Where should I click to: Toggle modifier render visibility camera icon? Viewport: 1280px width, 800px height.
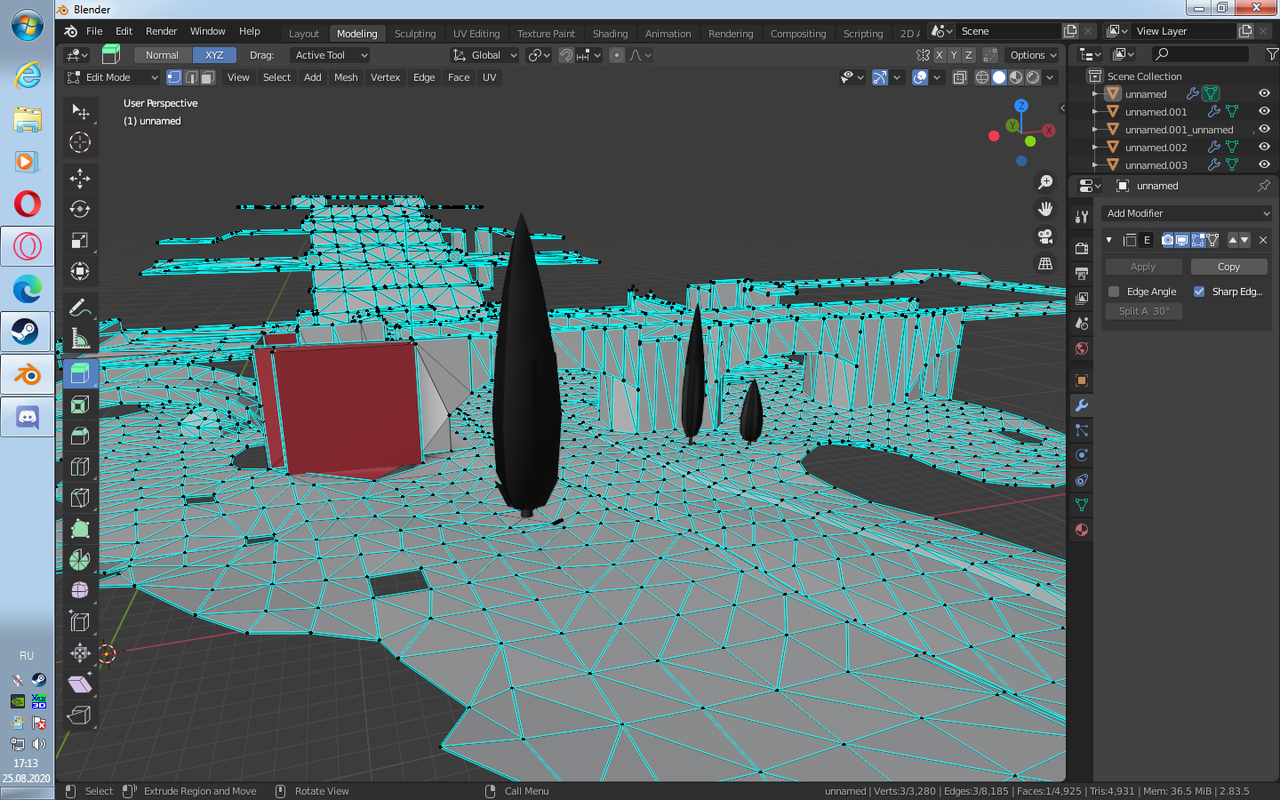click(1167, 240)
